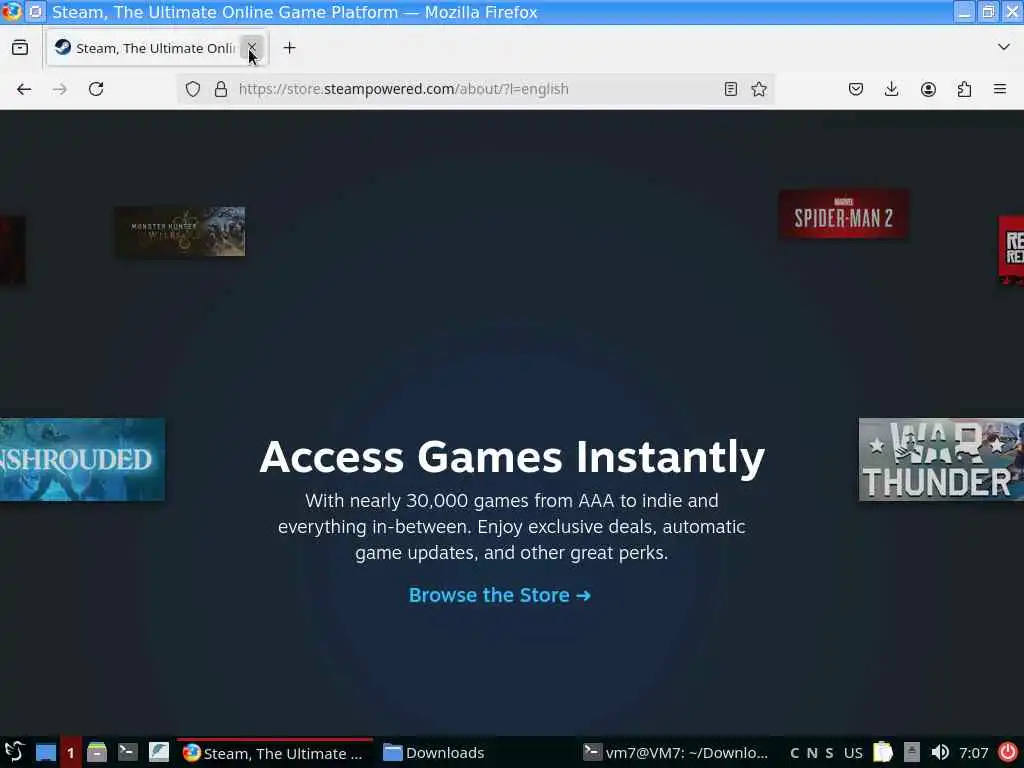Click the red power logout icon
This screenshot has width=1024, height=768.
click(x=1008, y=752)
